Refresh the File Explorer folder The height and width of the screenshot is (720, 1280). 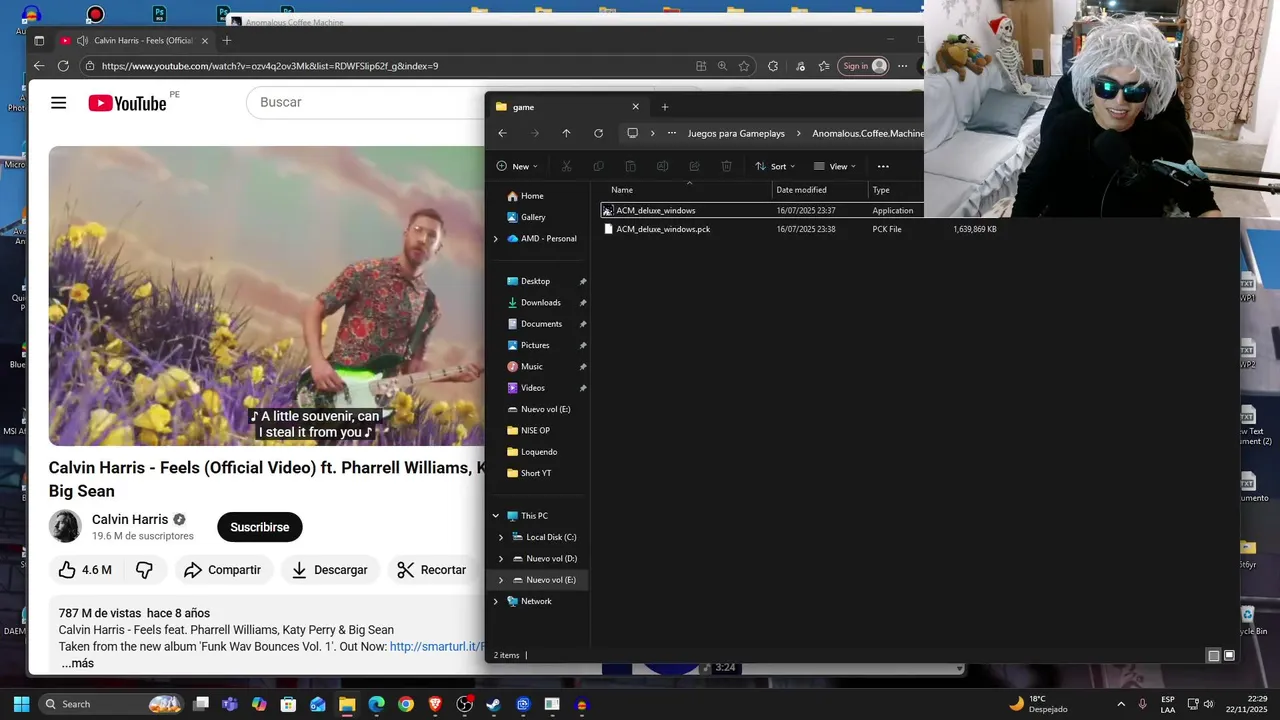(x=598, y=133)
